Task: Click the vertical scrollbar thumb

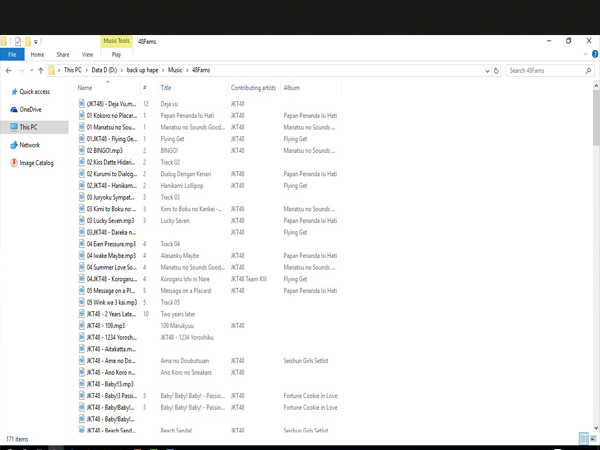Action: click(x=596, y=118)
